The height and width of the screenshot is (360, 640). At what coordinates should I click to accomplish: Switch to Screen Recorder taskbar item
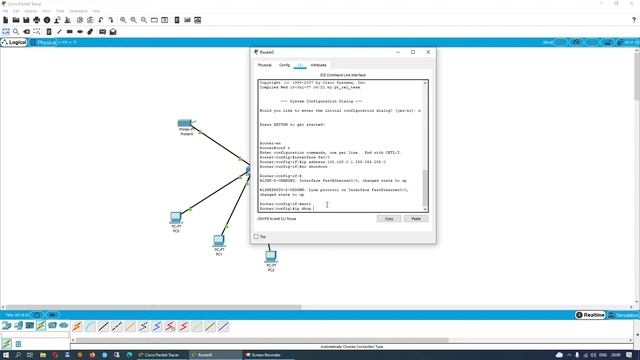[266, 355]
